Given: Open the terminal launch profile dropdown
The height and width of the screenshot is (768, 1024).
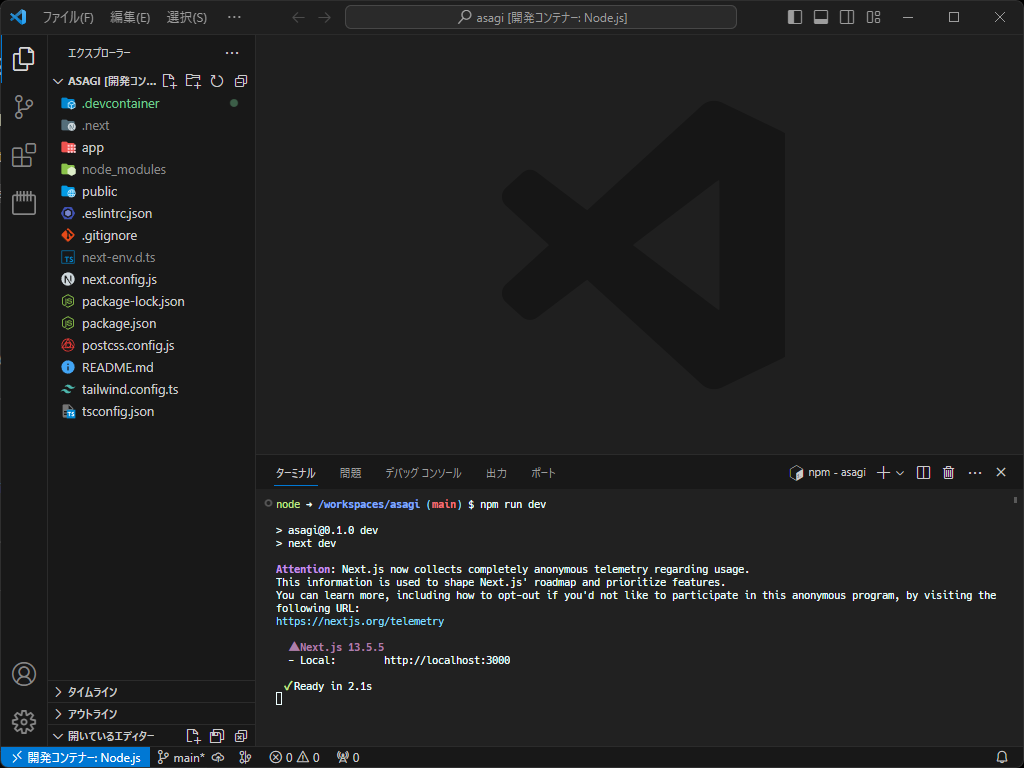Looking at the screenshot, I should coord(900,473).
